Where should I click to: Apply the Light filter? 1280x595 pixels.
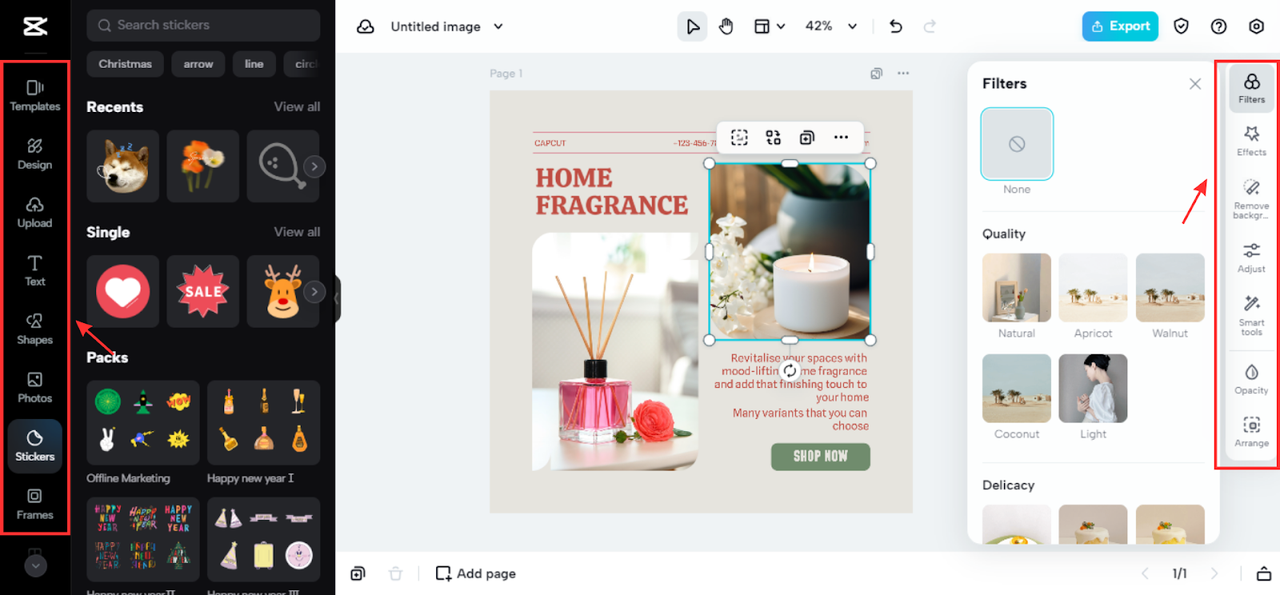[1093, 388]
